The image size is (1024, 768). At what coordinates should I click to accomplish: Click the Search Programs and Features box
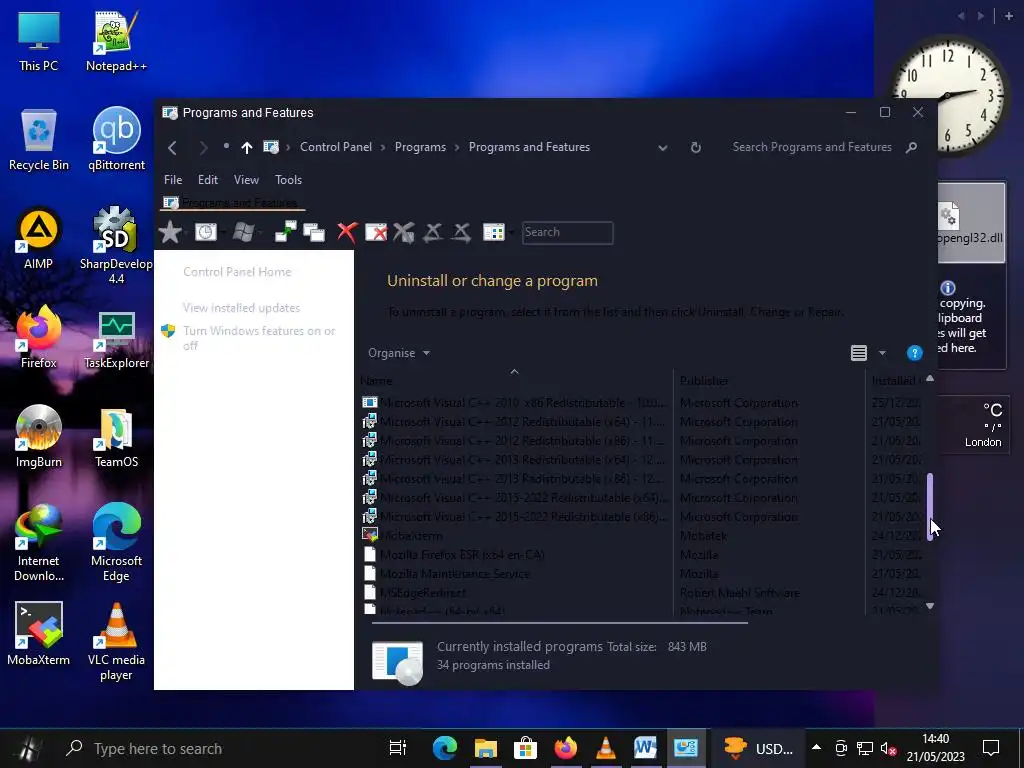click(x=812, y=147)
